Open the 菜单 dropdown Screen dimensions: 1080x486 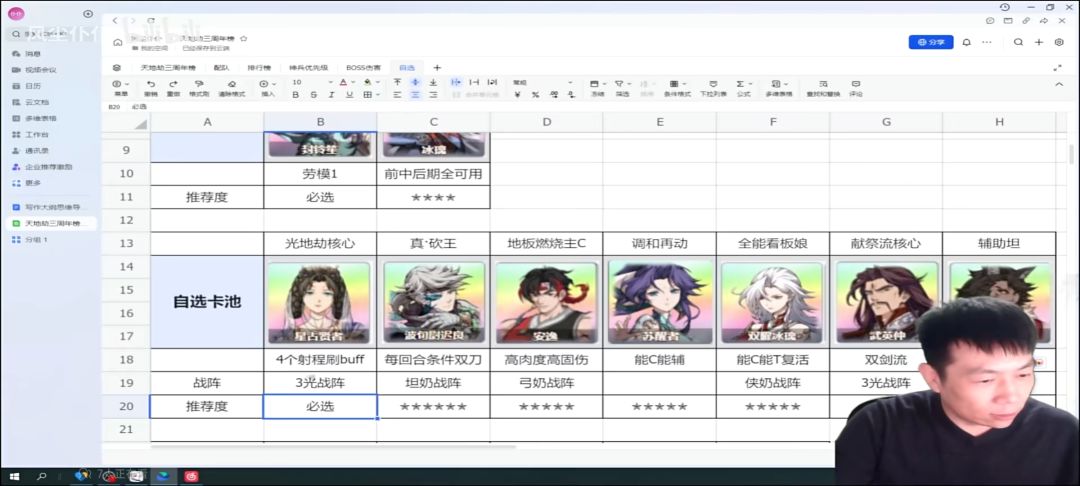click(121, 88)
